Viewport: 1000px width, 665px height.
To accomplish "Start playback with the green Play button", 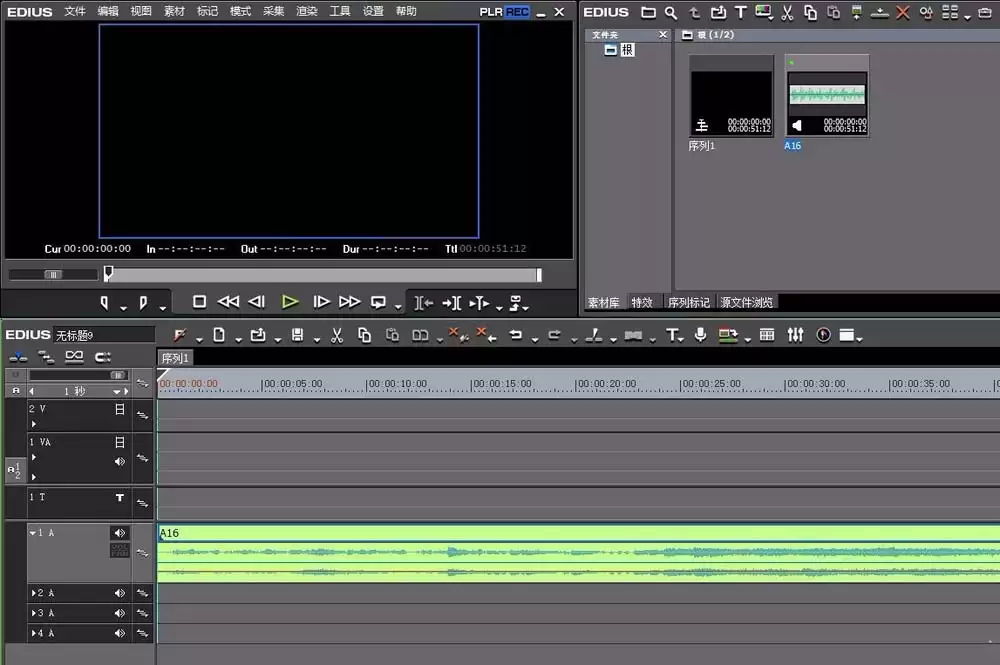I will (x=290, y=302).
